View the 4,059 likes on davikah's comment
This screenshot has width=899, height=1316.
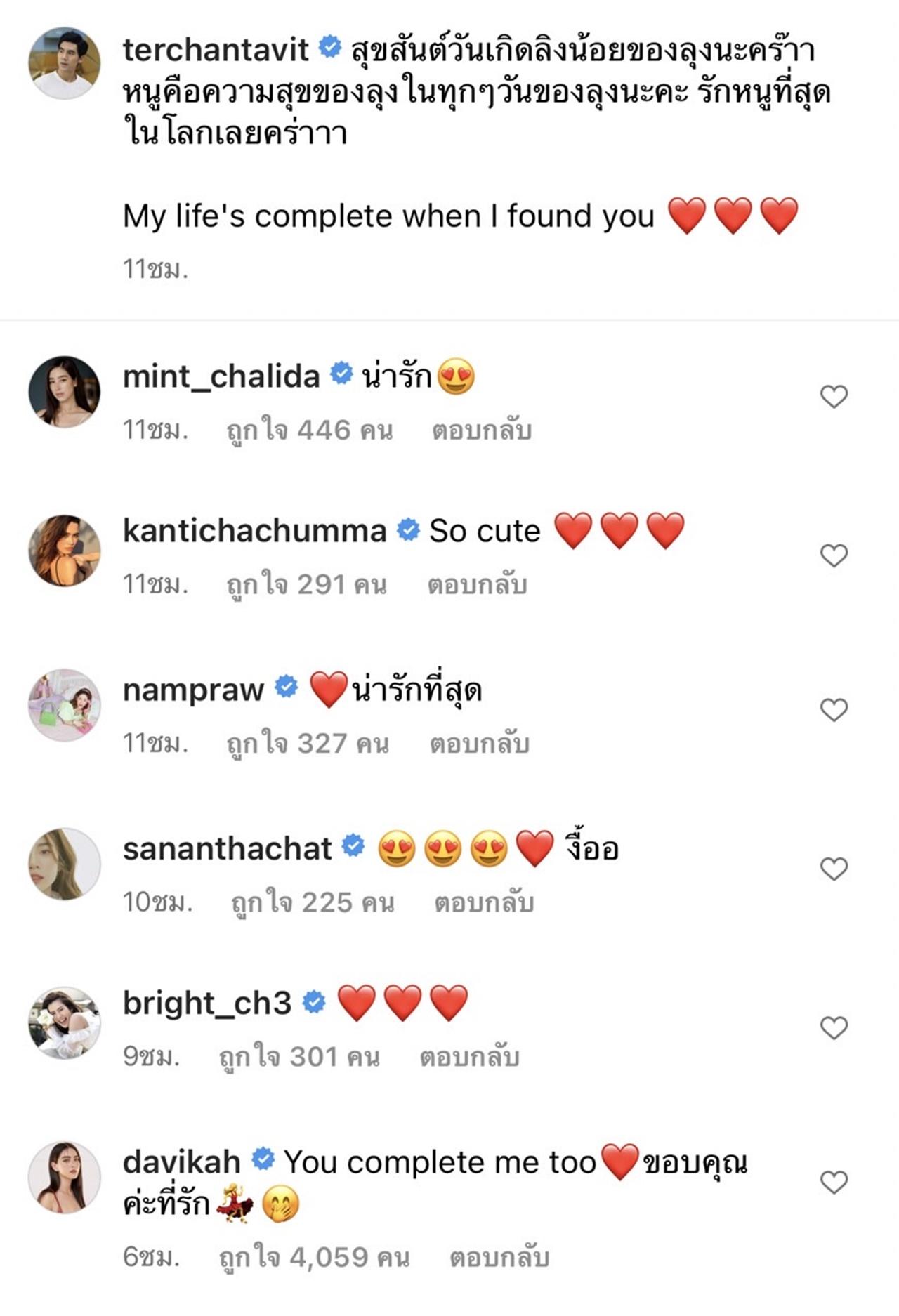pyautogui.click(x=314, y=1257)
